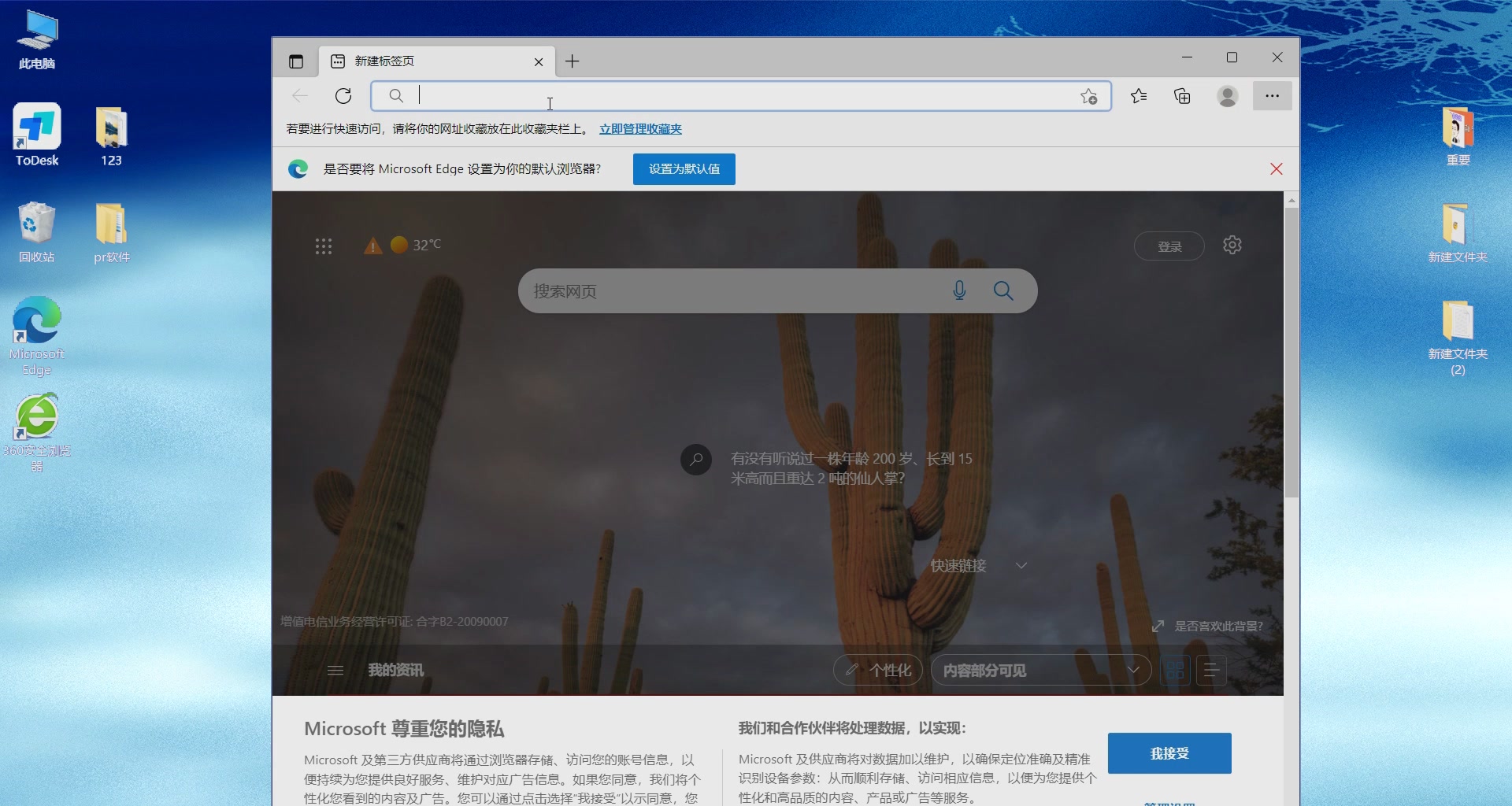Select the 360安全浏览器 desktop shortcut
This screenshot has height=806, width=1512.
coord(37,433)
